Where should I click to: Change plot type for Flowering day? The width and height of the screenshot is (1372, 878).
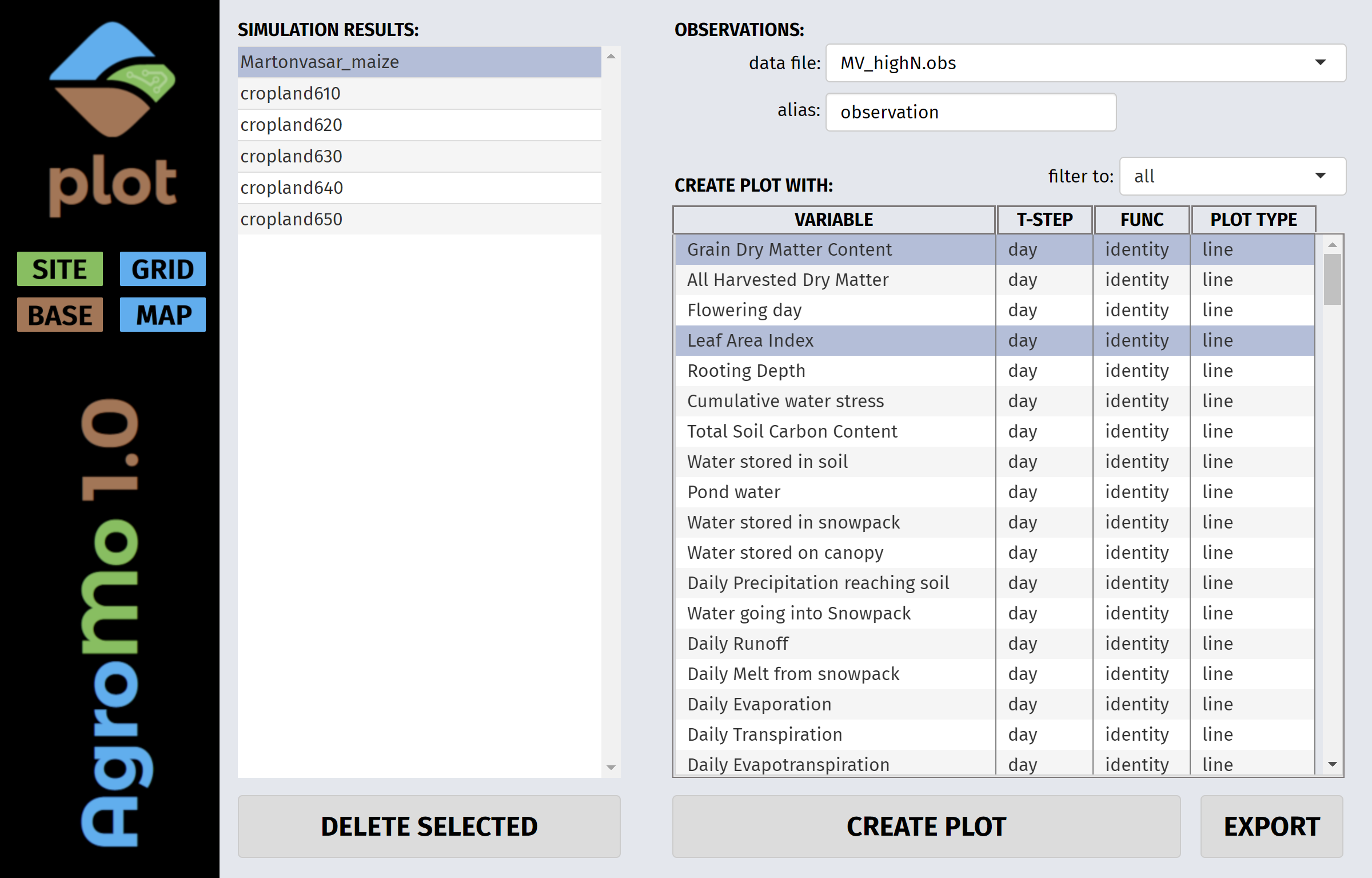pyautogui.click(x=1252, y=310)
